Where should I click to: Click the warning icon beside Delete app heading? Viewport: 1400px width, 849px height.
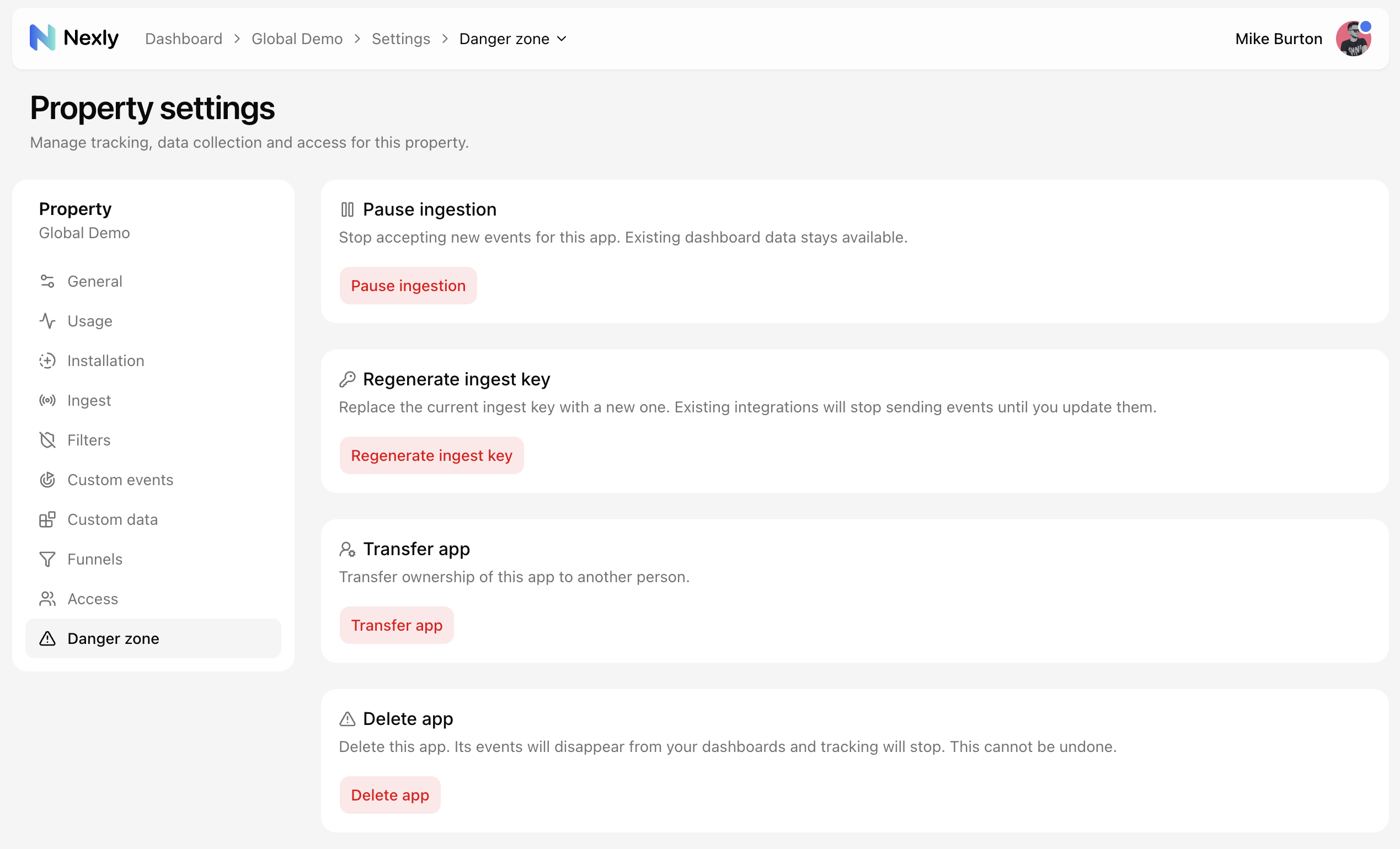tap(347, 719)
